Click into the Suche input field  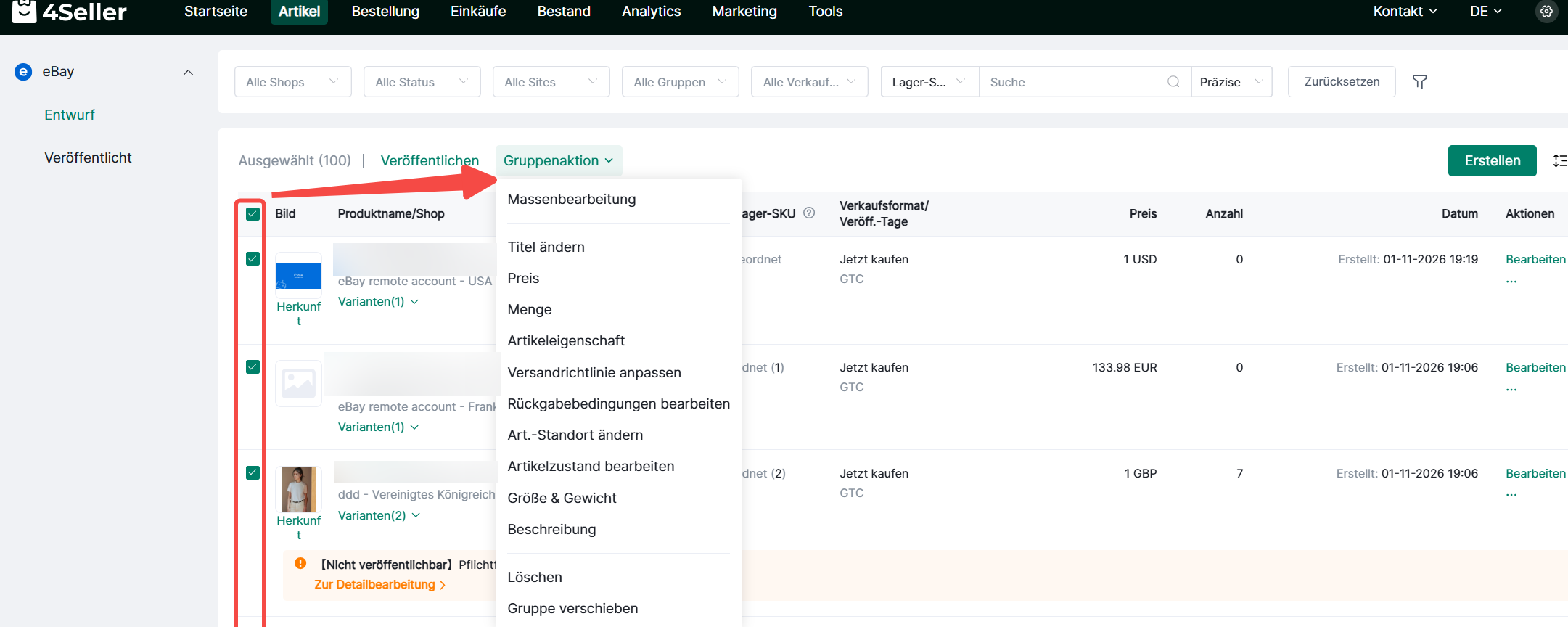tap(1071, 82)
